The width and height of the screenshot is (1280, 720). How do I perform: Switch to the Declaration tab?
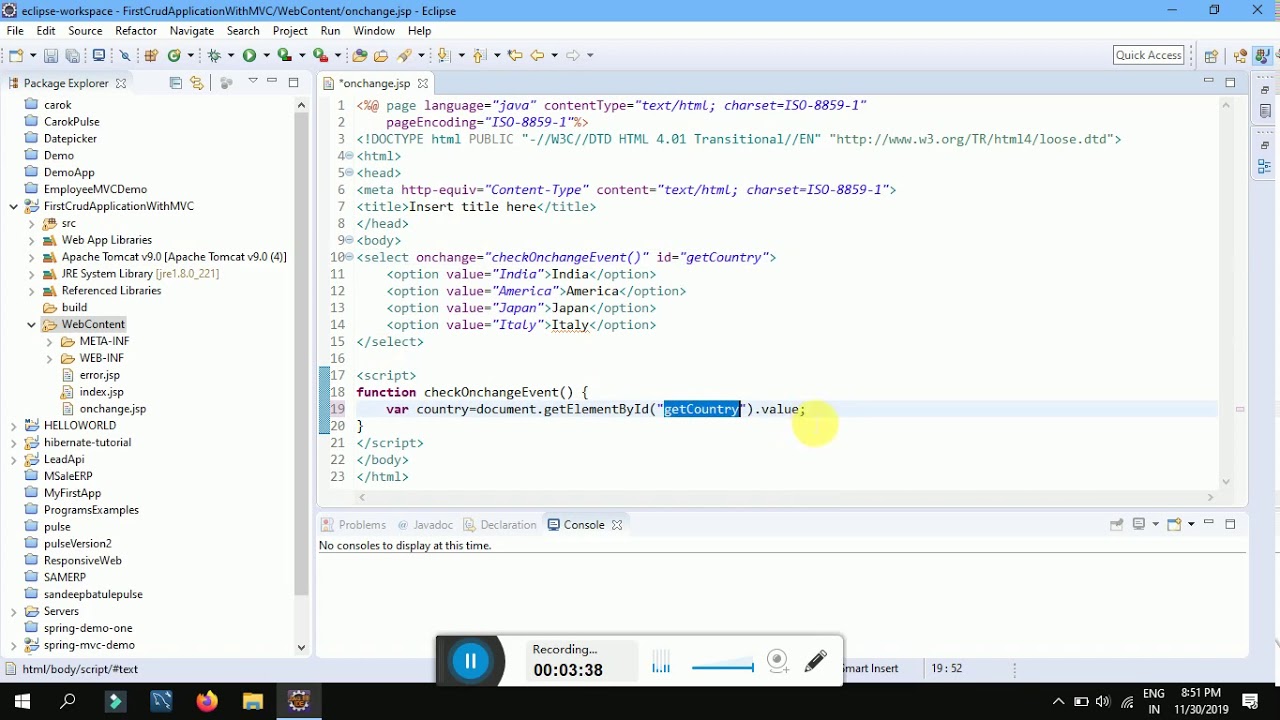(500, 525)
